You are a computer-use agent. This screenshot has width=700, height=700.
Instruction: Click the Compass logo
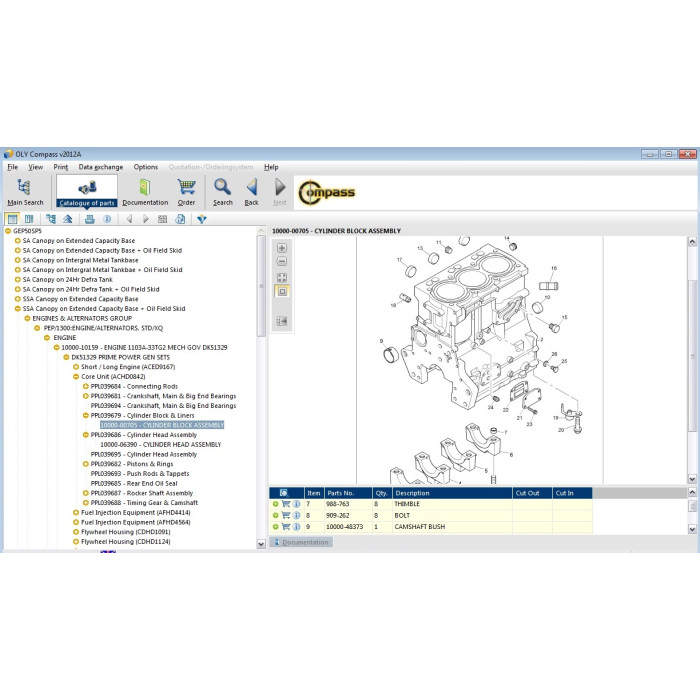click(326, 192)
